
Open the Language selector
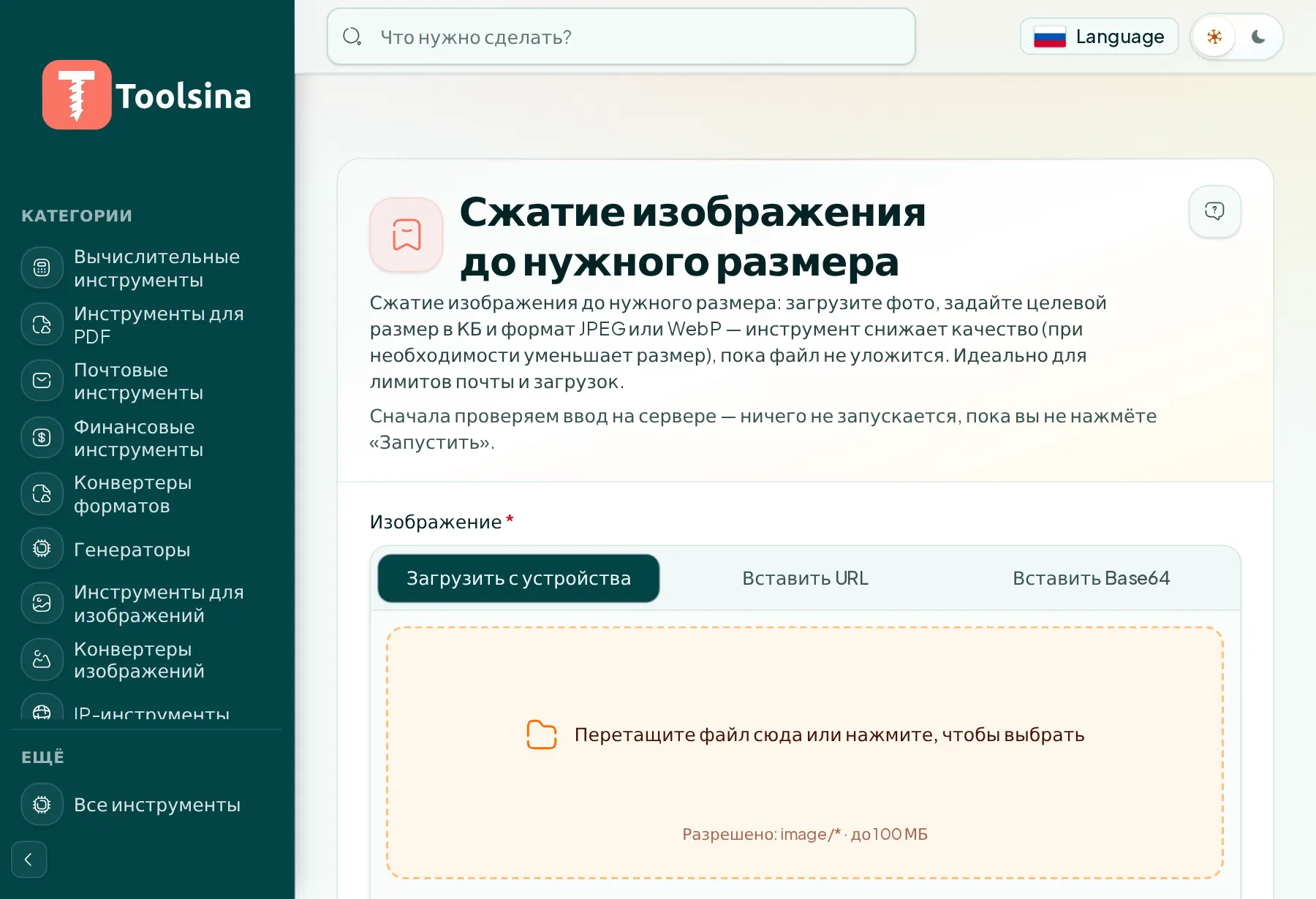click(1099, 37)
